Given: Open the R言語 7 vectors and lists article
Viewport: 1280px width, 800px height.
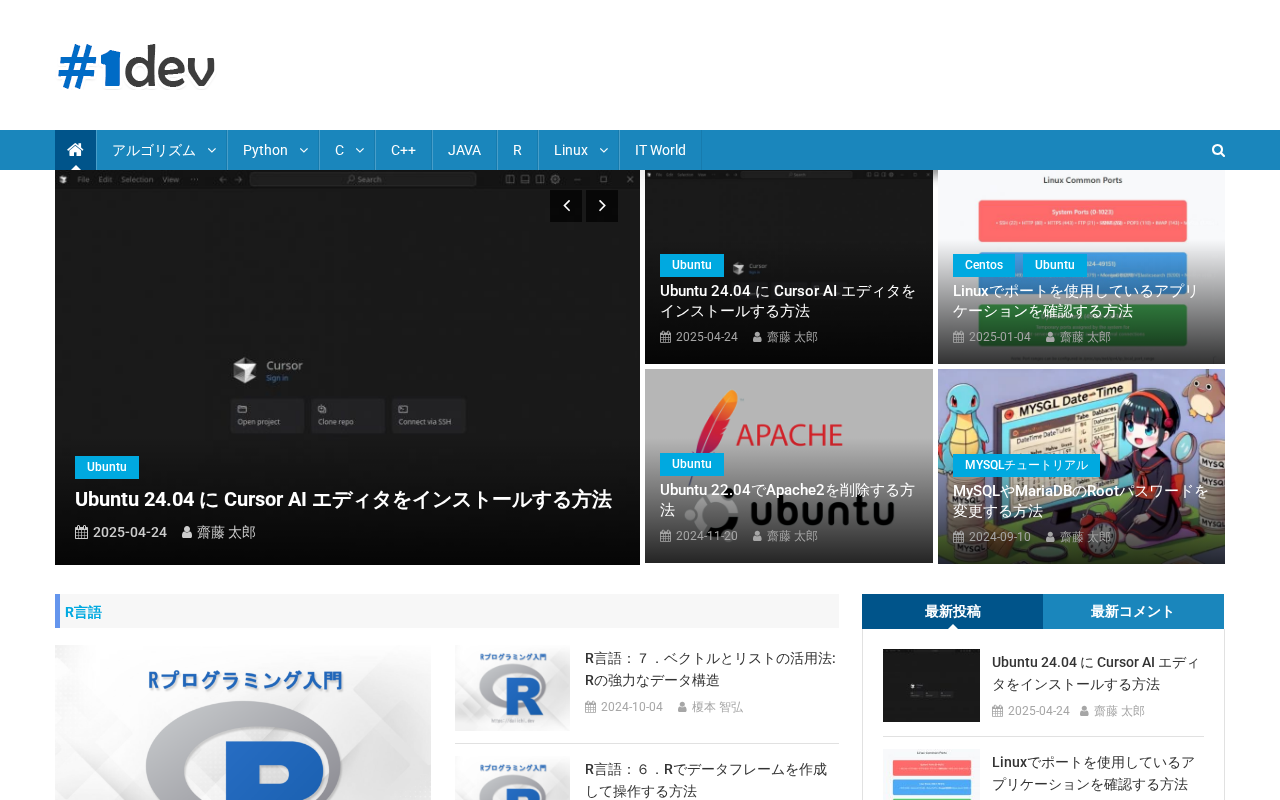Looking at the screenshot, I should coord(710,669).
